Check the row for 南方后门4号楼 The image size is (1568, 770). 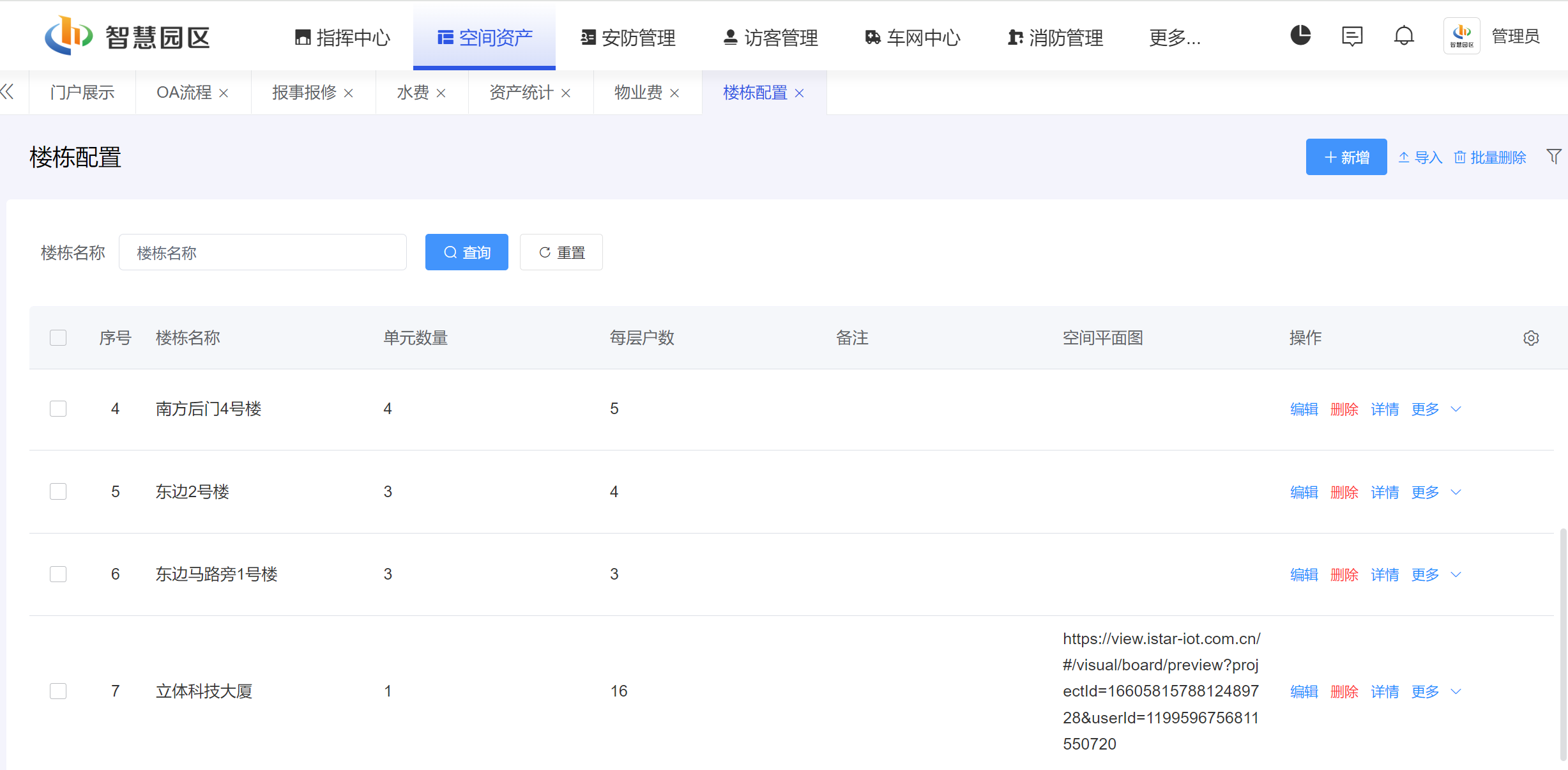[x=58, y=408]
